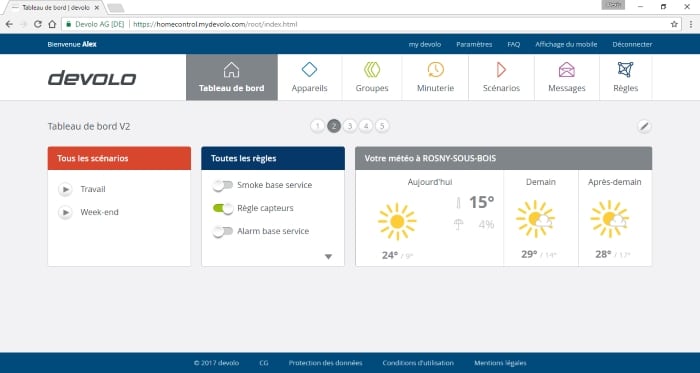Screen dimensions: 700x373
Task: Click the Tableau de bord V2 title
Action: click(89, 126)
